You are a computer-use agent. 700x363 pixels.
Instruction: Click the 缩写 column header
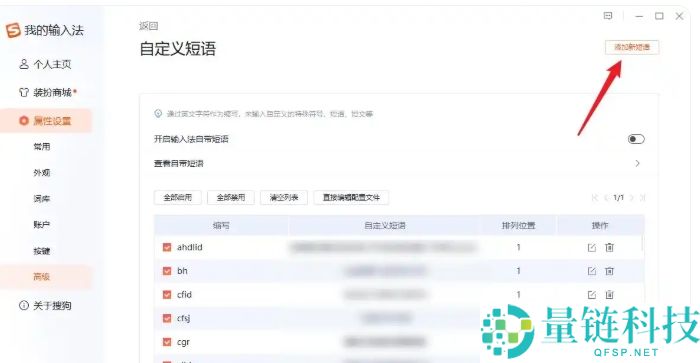click(221, 225)
